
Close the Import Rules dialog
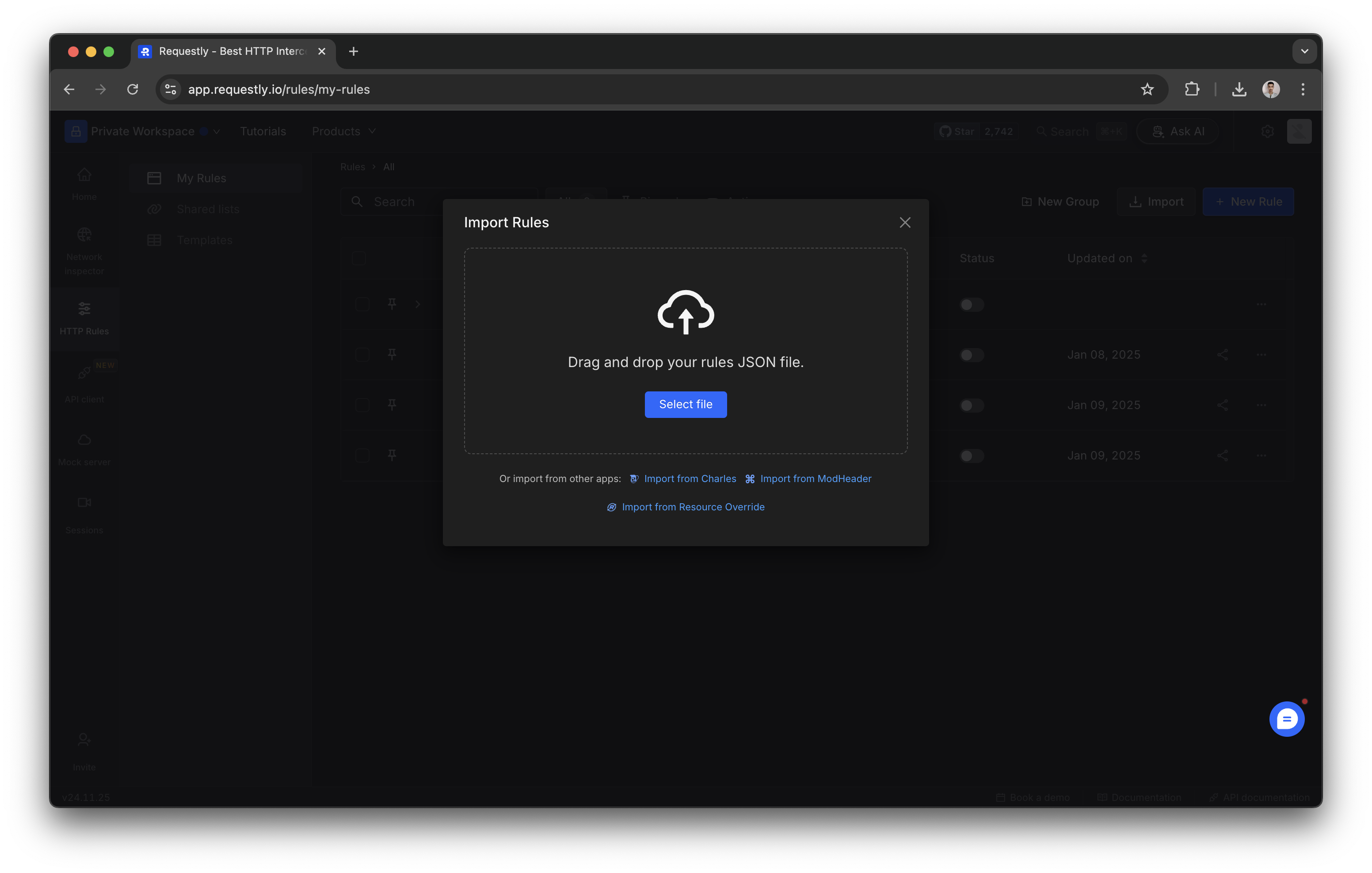pos(905,222)
